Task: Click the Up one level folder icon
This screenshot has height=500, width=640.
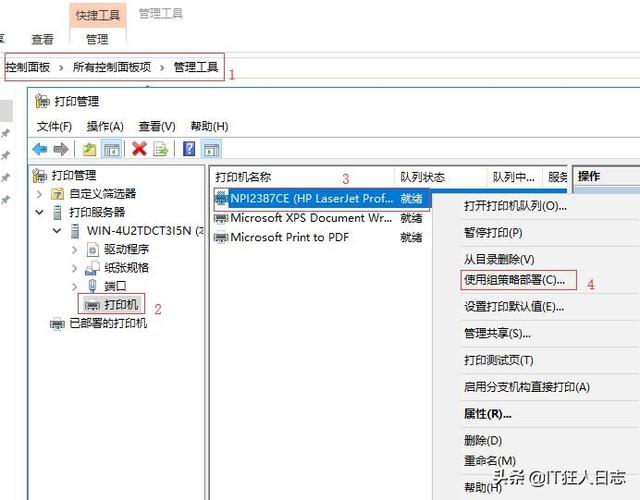Action: [90, 149]
